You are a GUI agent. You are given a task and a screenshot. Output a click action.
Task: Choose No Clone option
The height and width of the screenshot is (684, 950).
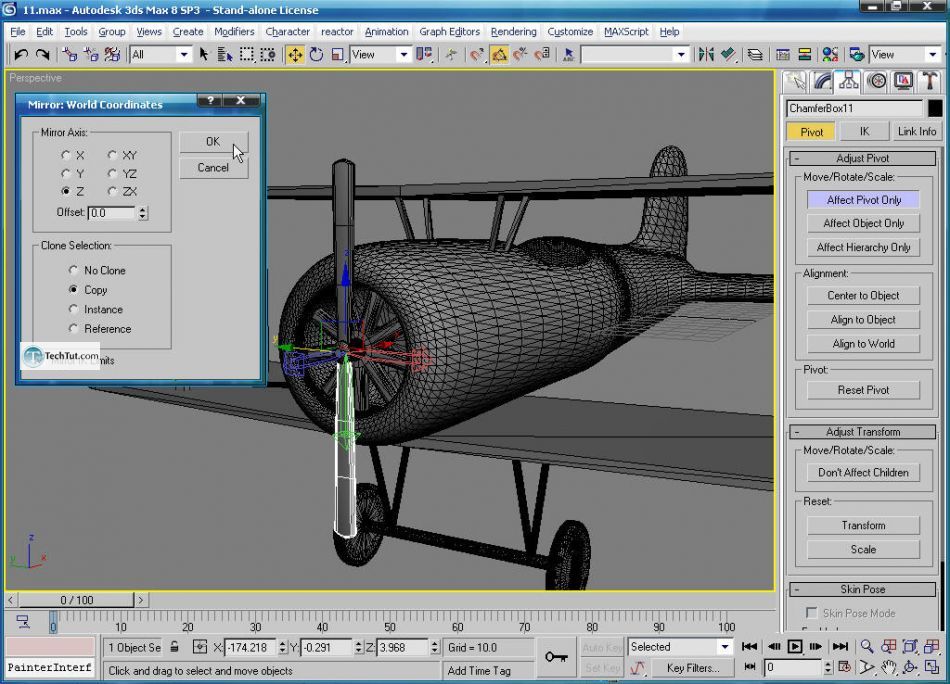(x=73, y=270)
